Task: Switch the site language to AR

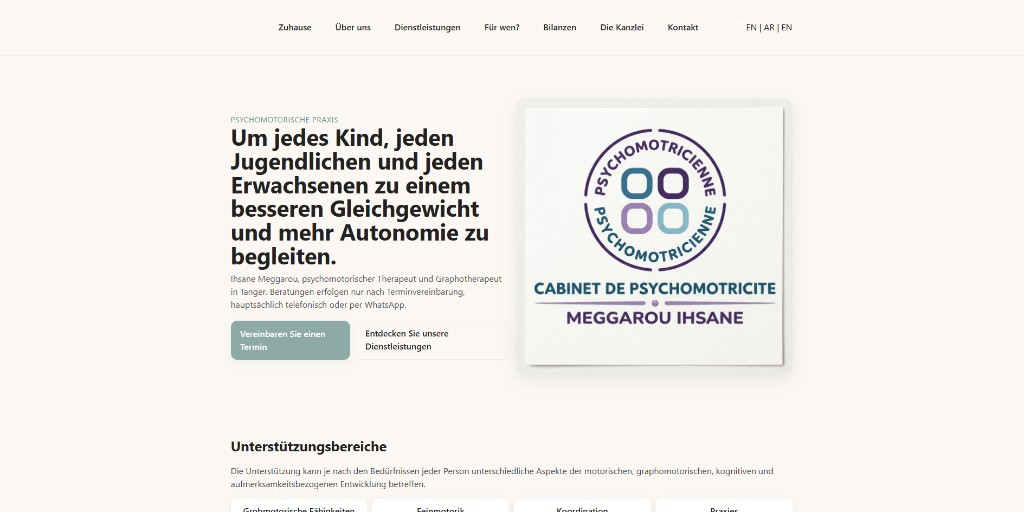Action: (769, 27)
